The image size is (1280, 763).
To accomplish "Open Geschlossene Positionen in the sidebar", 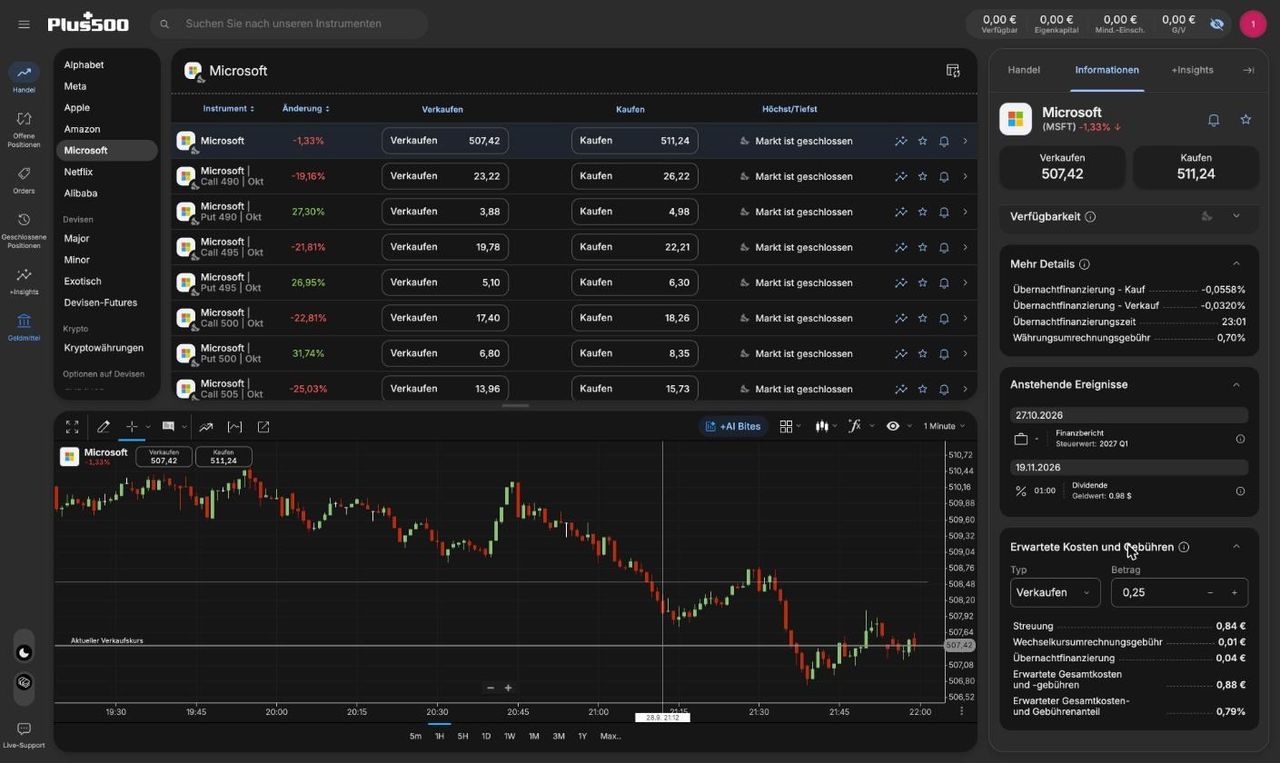I will 24,231.
